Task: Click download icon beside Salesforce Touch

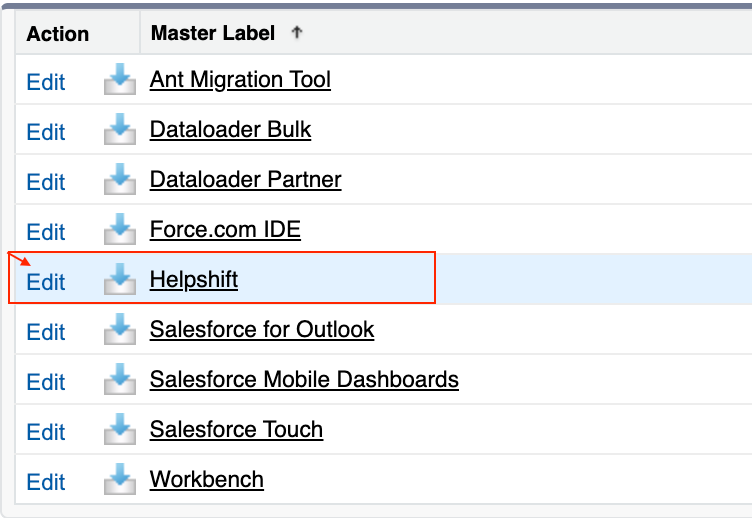Action: click(x=119, y=430)
